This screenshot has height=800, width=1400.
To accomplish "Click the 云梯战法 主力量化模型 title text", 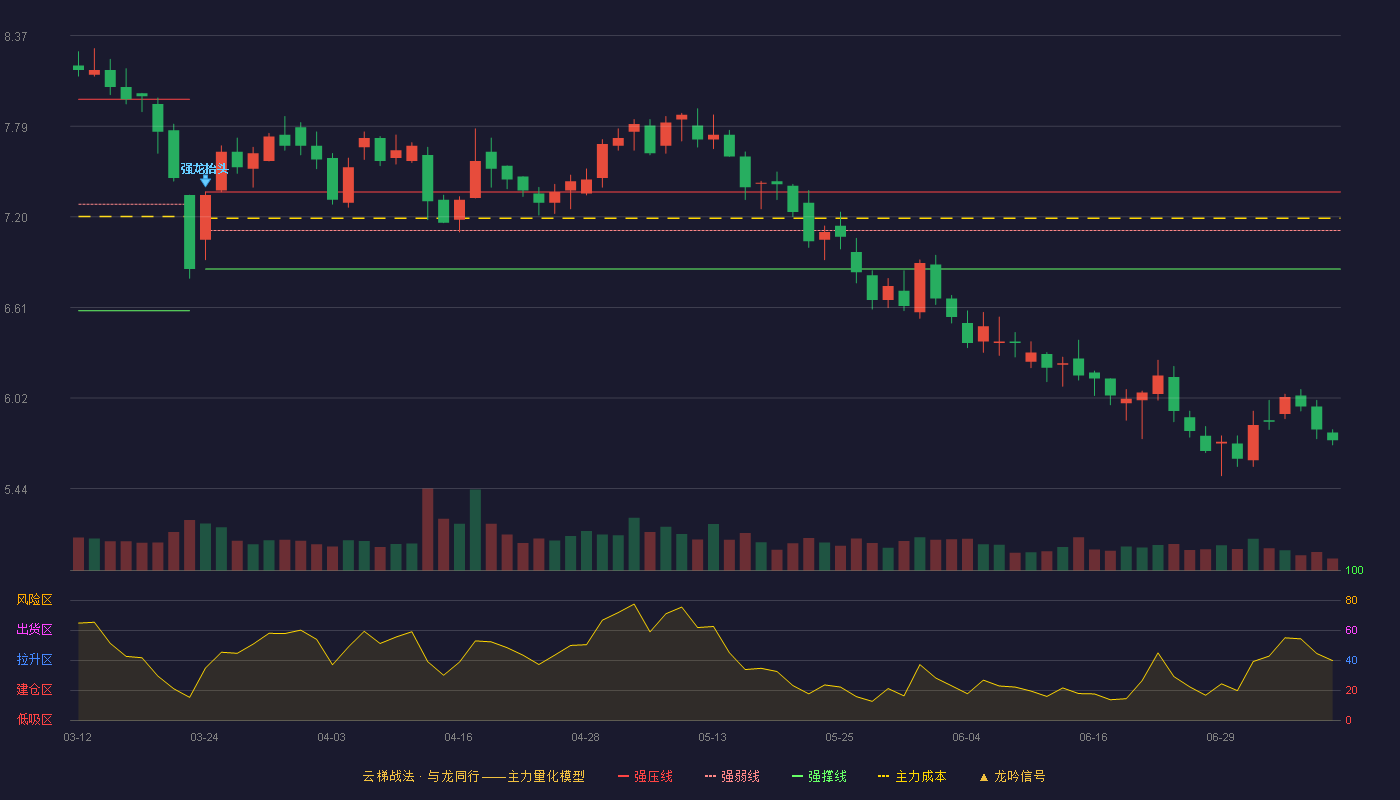I will tap(473, 776).
